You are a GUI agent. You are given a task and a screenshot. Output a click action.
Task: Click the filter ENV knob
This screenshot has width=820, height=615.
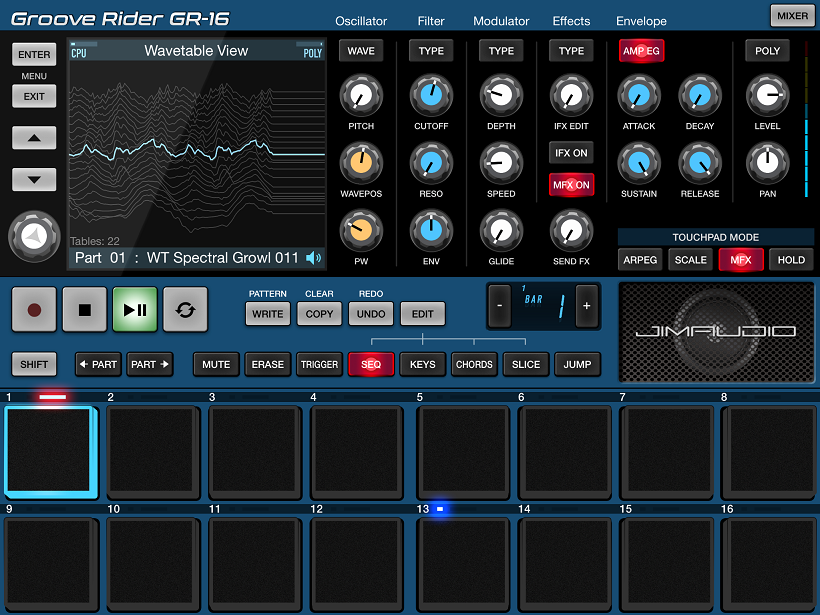(x=431, y=231)
